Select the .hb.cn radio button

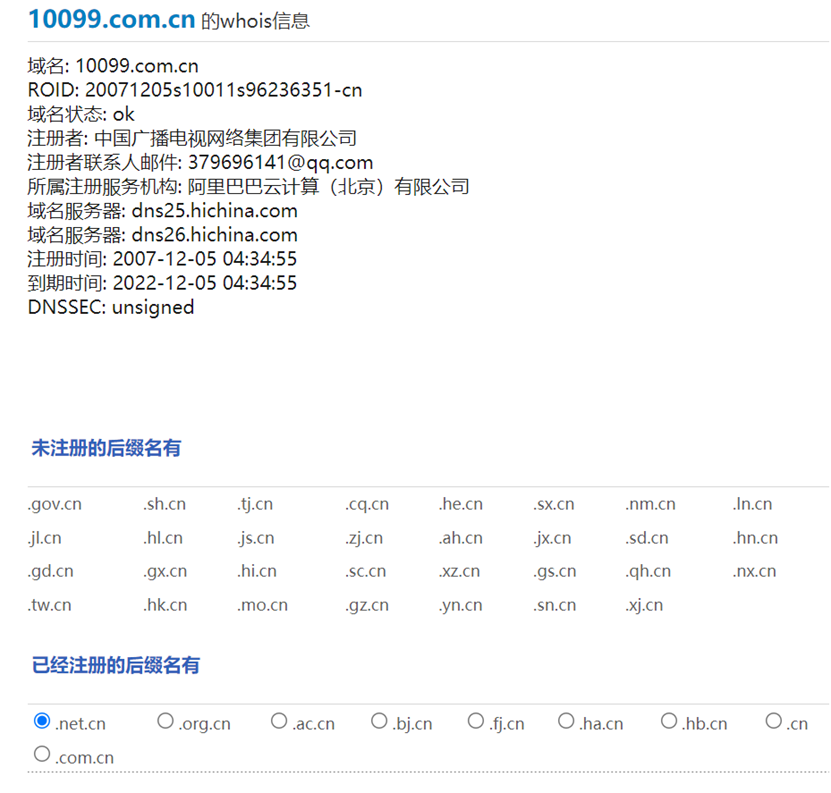669,721
